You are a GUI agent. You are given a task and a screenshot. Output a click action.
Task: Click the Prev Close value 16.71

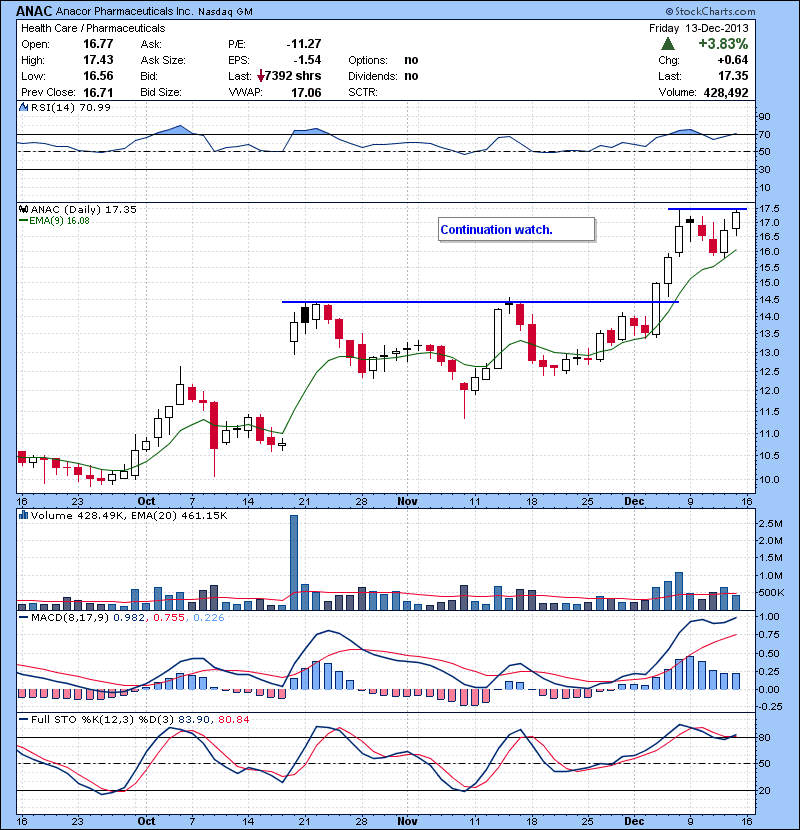tap(98, 92)
